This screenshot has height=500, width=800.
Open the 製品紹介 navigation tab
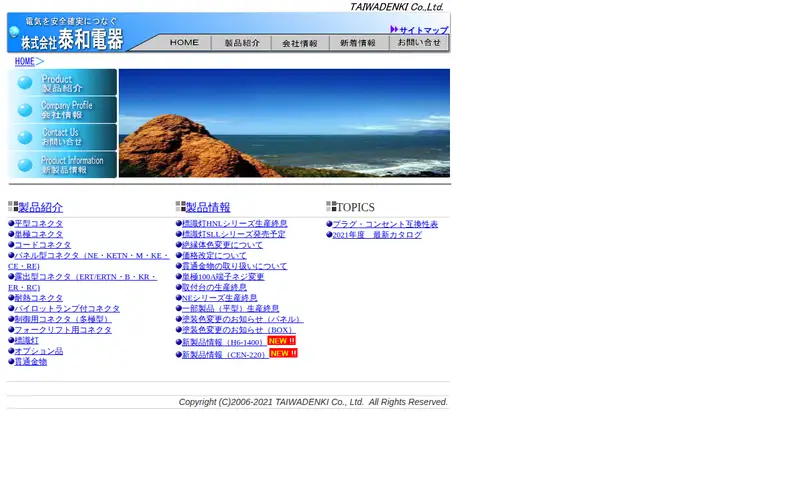point(242,43)
